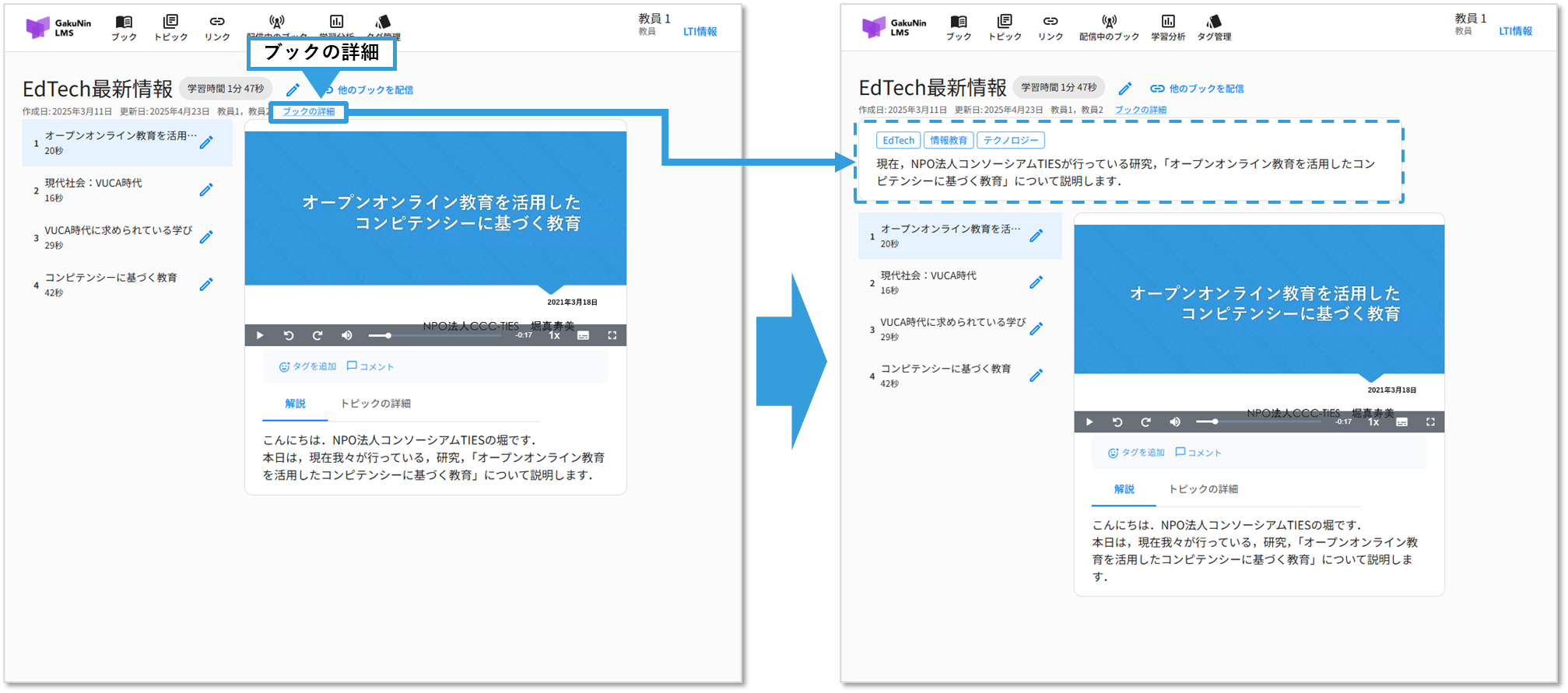Open 1x playback speed menu in left player
Screen dimensions: 1568x693
[554, 335]
